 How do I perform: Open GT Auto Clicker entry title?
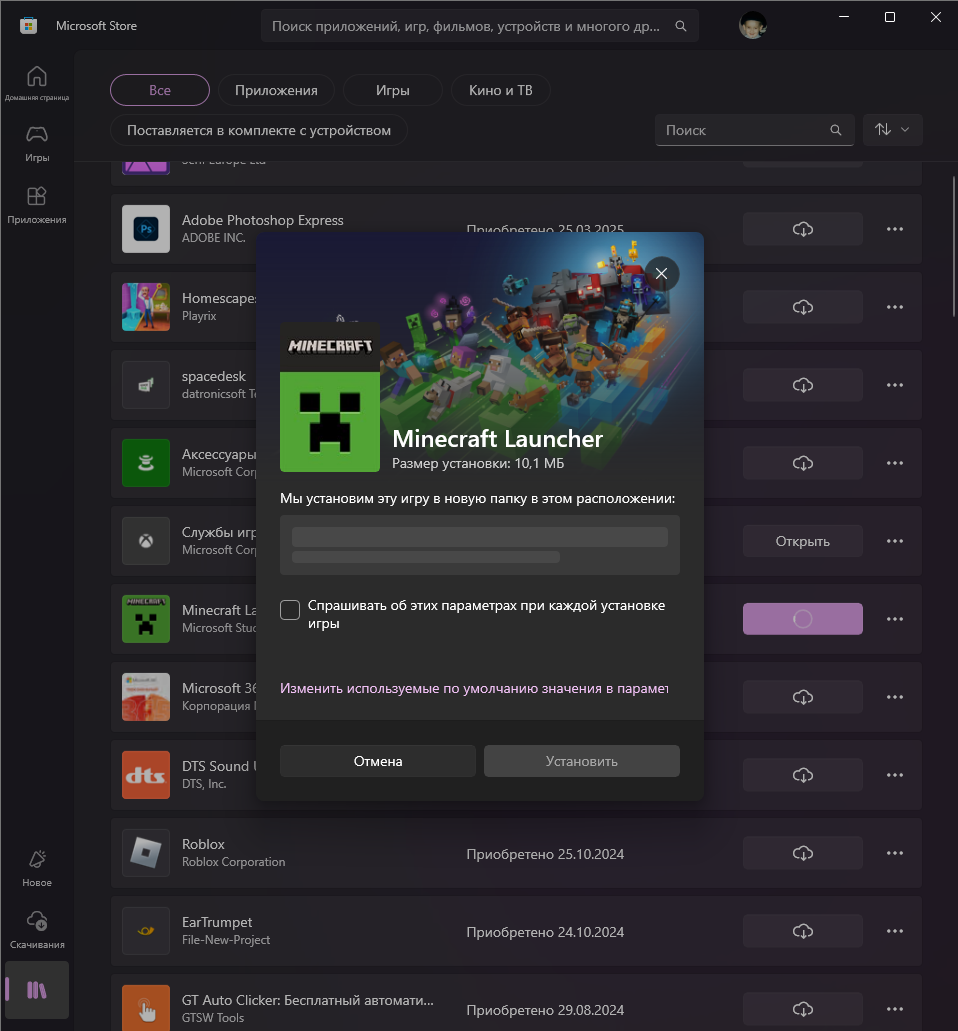click(x=308, y=1000)
